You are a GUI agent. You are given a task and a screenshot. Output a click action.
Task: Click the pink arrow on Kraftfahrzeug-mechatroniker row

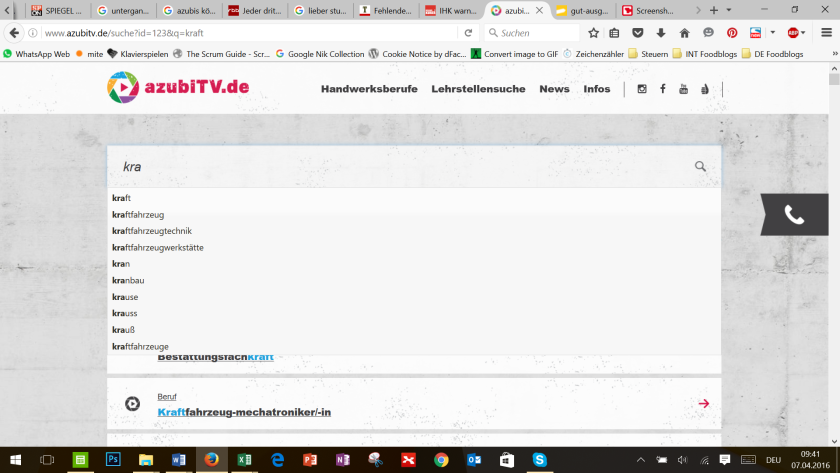click(704, 403)
